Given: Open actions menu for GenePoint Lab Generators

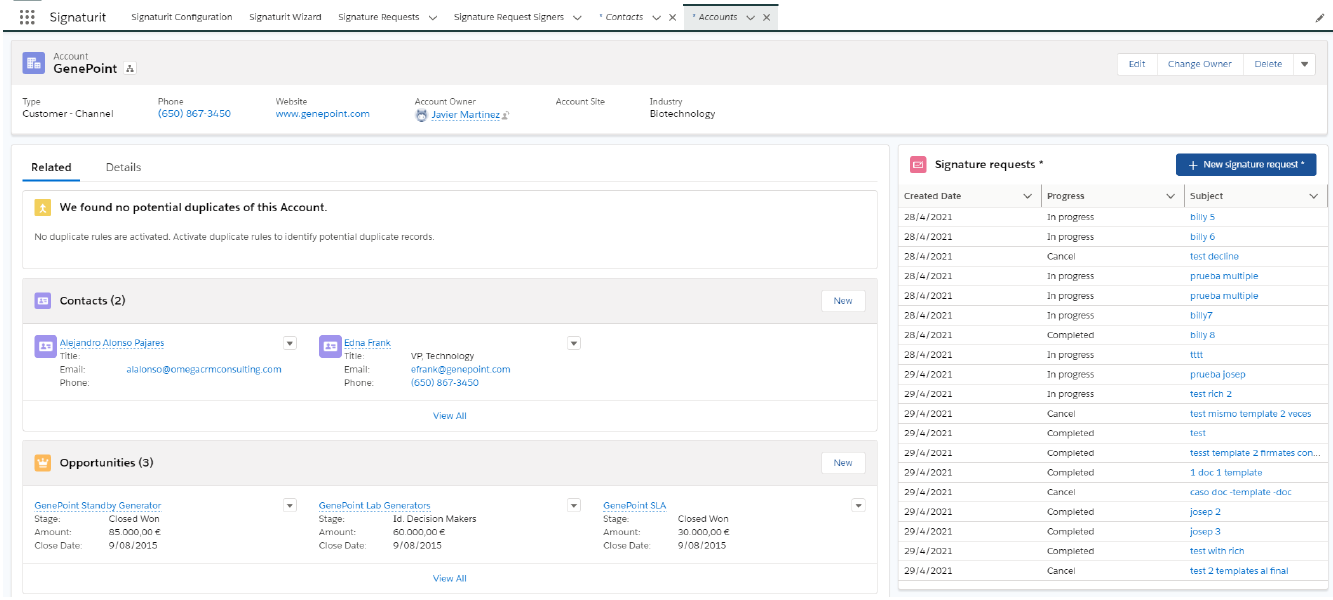Looking at the screenshot, I should 574,505.
